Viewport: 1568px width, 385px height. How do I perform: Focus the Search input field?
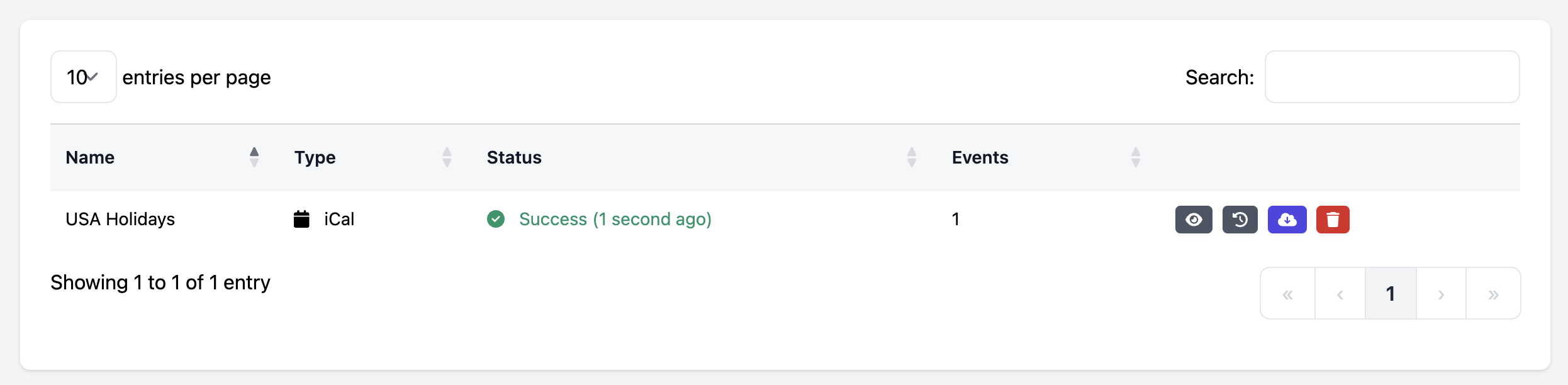(1392, 77)
